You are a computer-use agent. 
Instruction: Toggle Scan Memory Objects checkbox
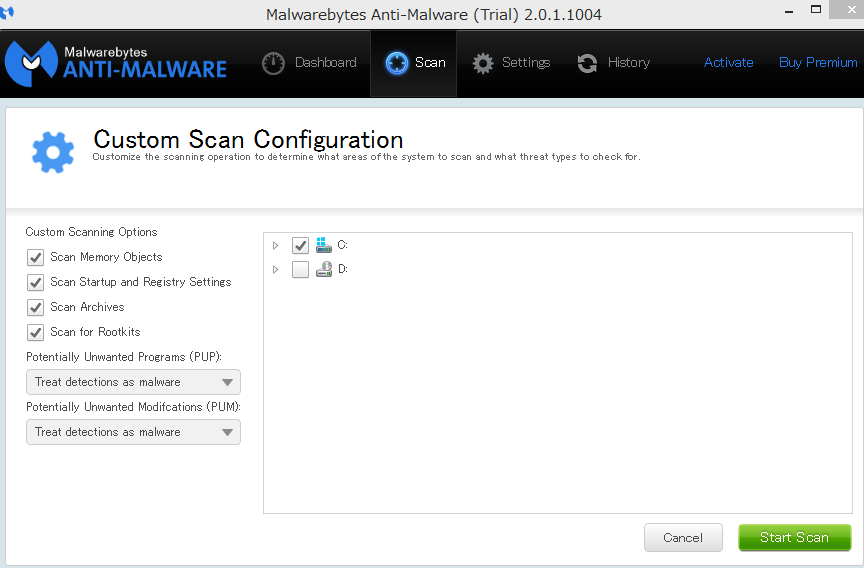coord(35,257)
